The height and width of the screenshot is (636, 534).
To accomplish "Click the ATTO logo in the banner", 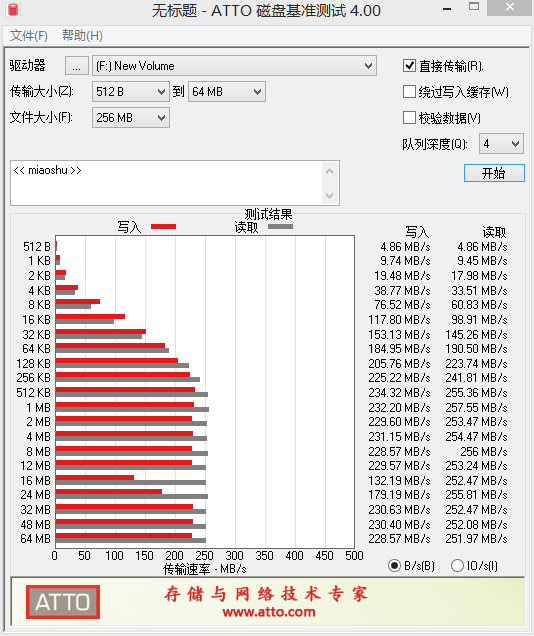I will [63, 602].
